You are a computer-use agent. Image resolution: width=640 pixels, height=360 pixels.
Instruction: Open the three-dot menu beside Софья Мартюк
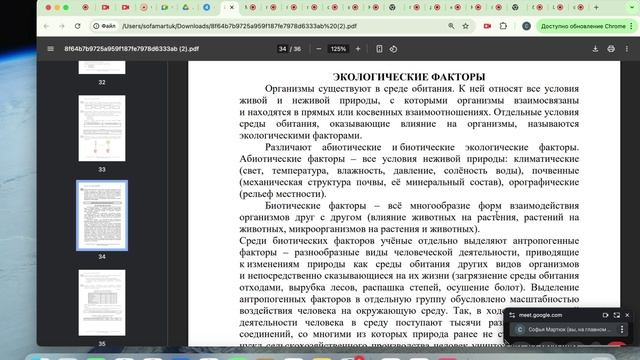coord(622,329)
